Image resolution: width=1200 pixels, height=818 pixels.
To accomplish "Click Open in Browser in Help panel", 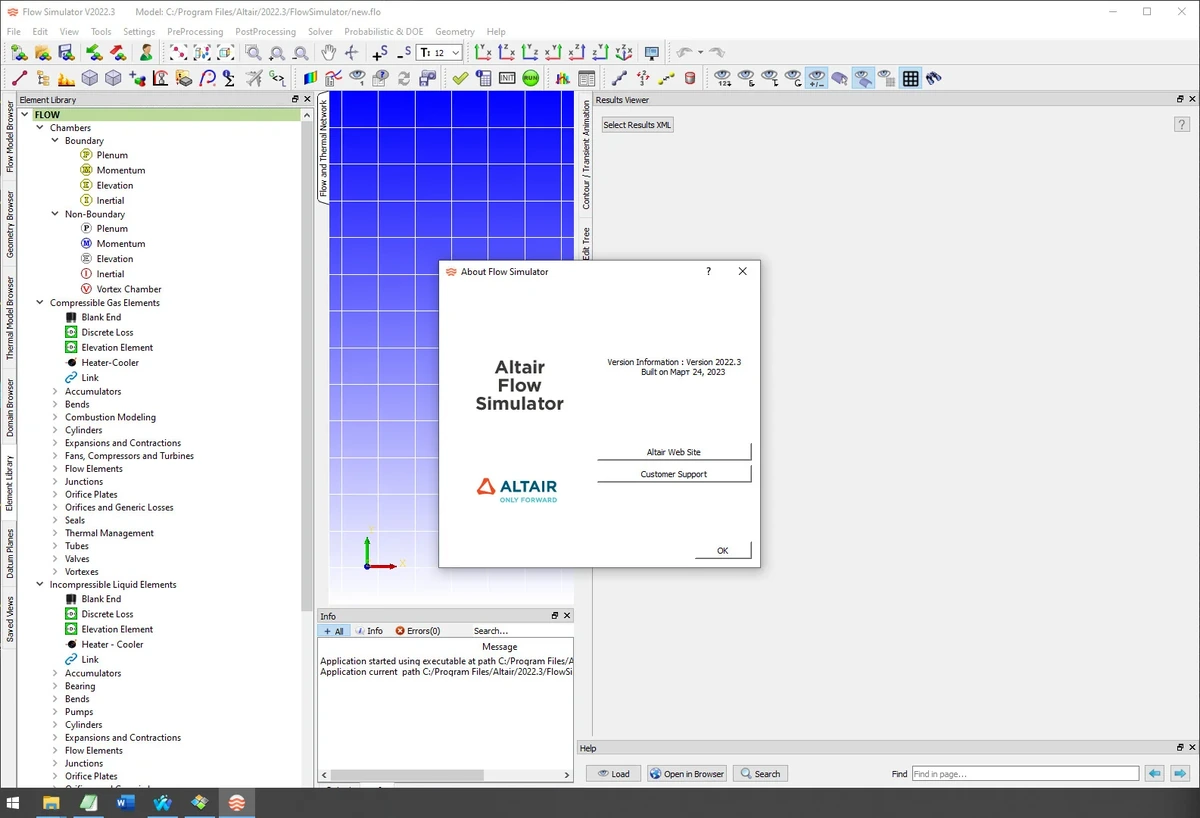I will pyautogui.click(x=686, y=773).
